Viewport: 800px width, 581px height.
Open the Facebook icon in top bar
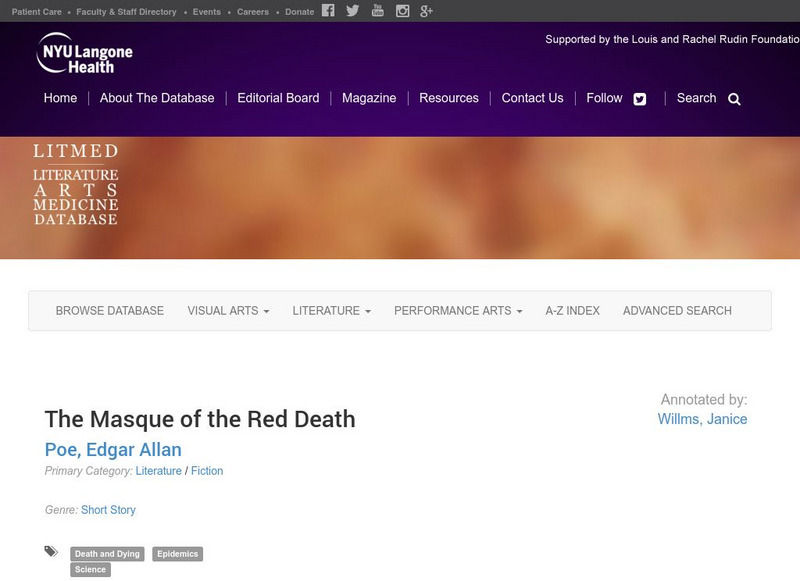point(329,11)
